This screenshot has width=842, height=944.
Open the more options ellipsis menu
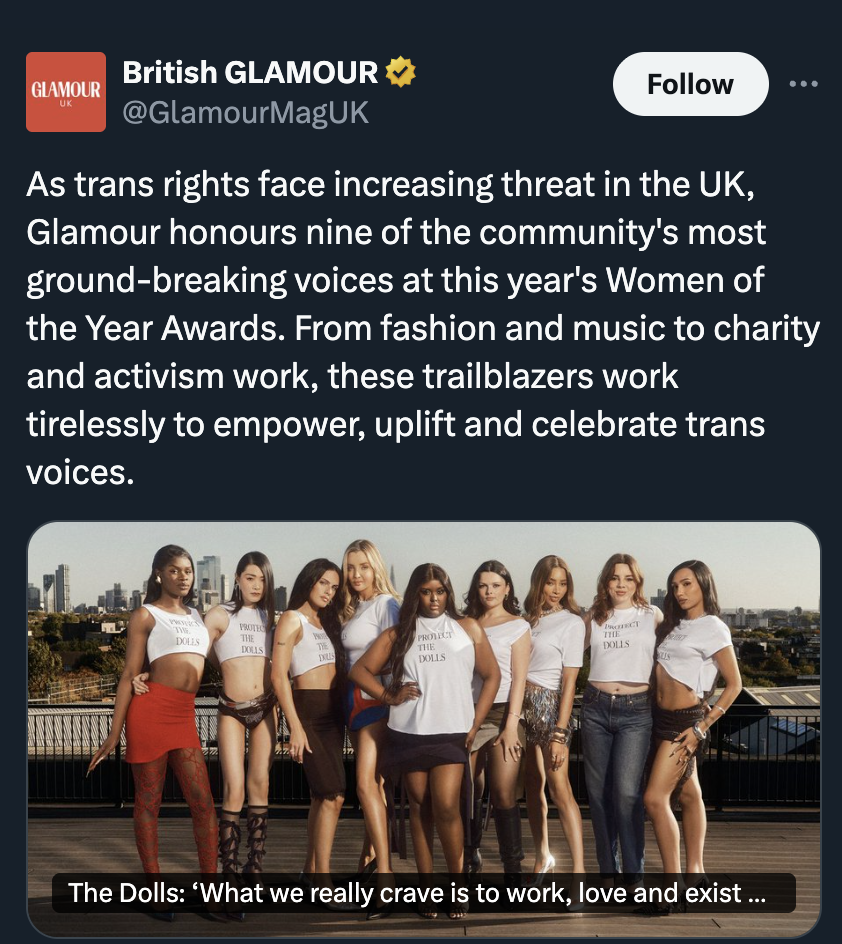(x=803, y=84)
